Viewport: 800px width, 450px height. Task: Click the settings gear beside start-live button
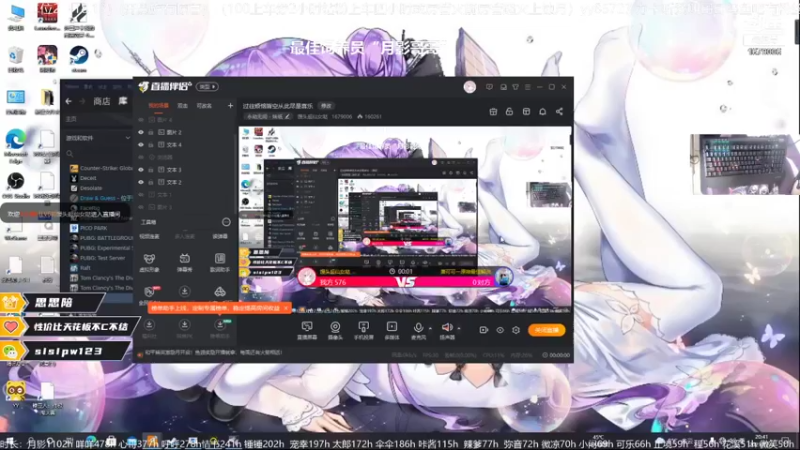pyautogui.click(x=516, y=330)
